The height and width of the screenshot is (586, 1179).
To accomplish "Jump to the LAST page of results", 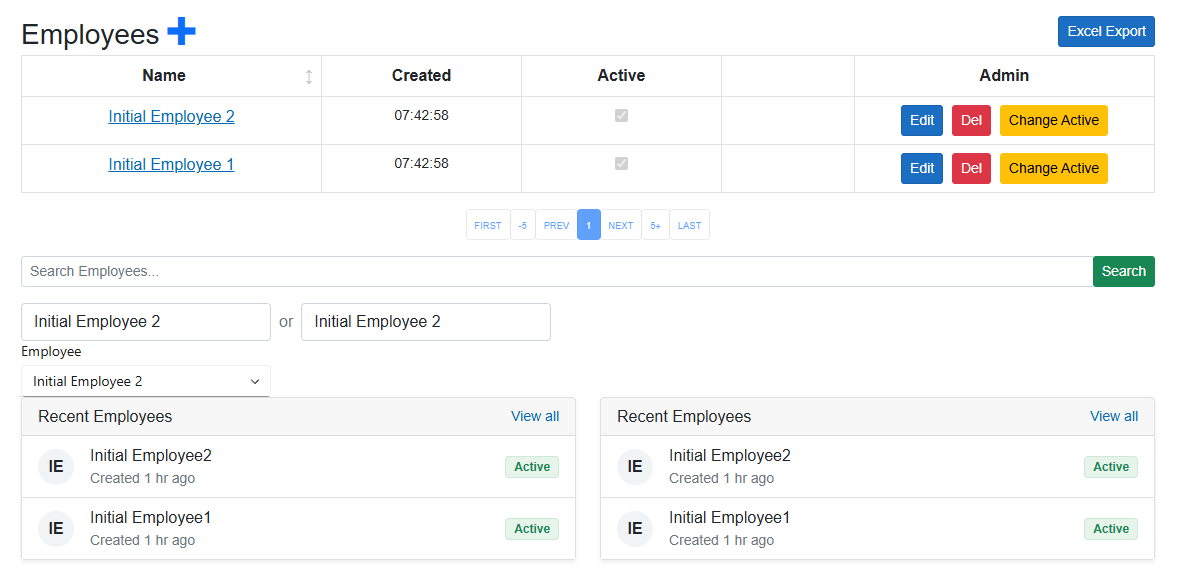I will 689,224.
